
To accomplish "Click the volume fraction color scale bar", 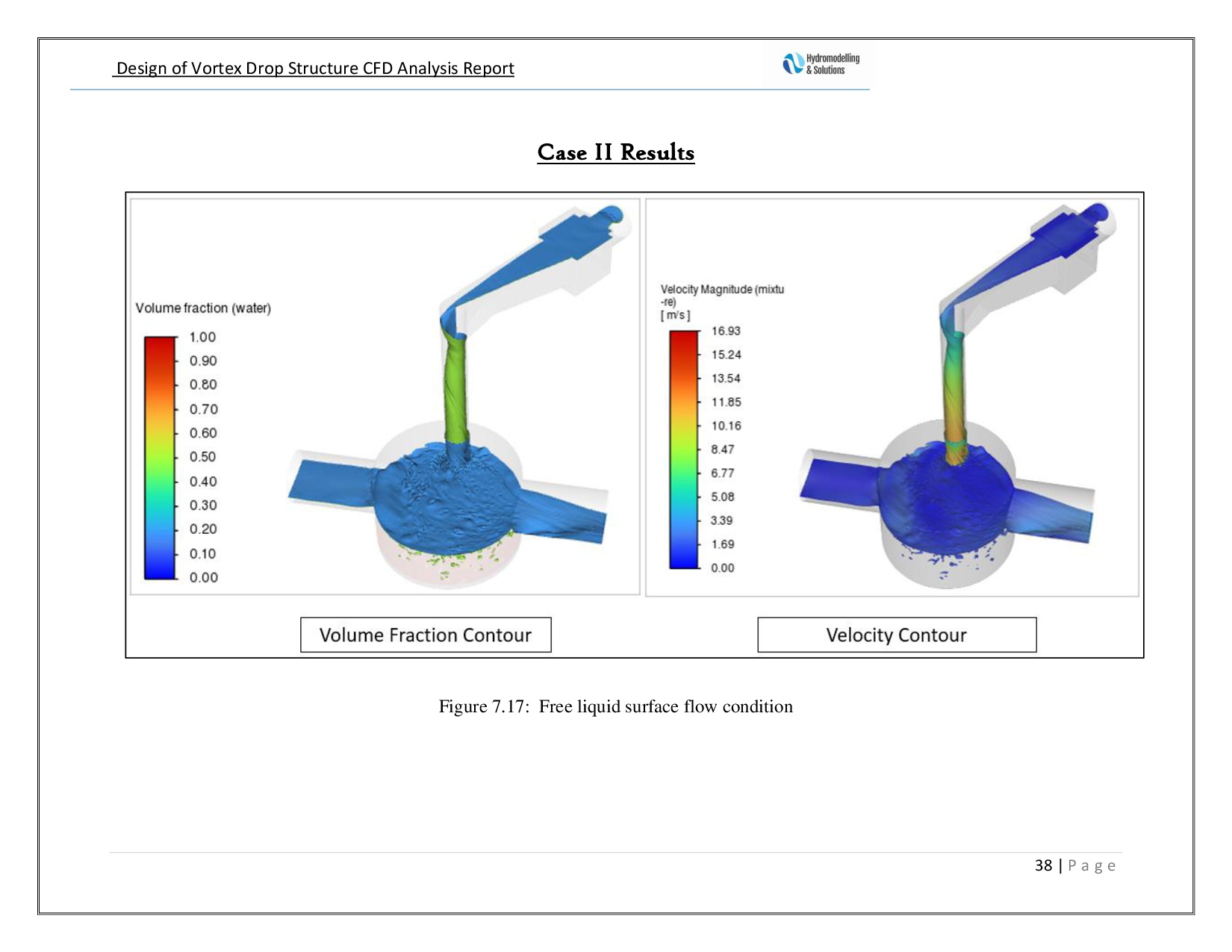I will [x=159, y=458].
